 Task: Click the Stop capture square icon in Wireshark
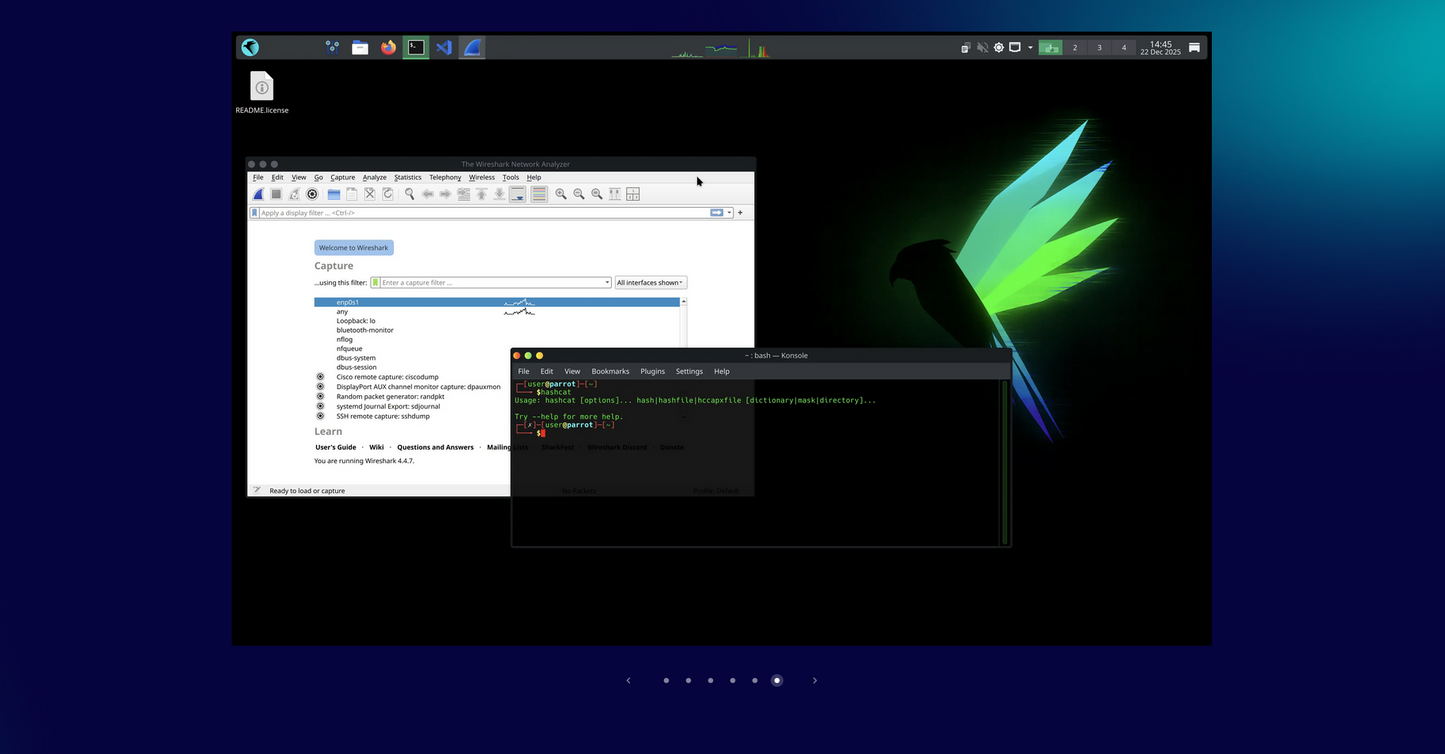(x=276, y=194)
